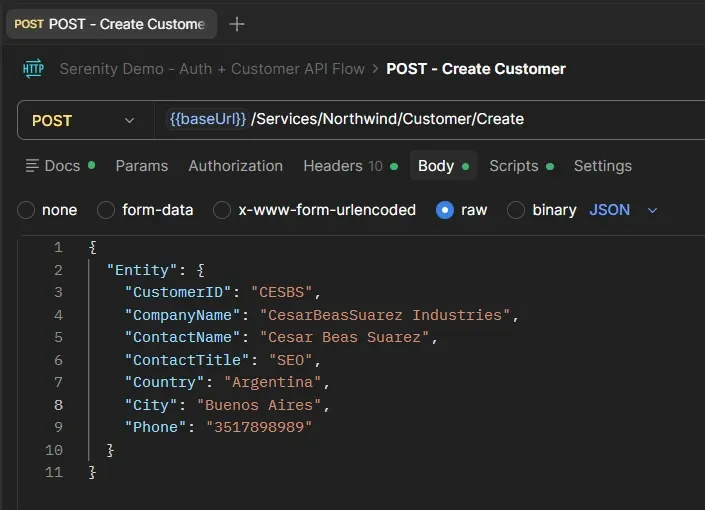Image resolution: width=705 pixels, height=510 pixels.
Task: Select the Body tab
Action: [x=443, y=166]
